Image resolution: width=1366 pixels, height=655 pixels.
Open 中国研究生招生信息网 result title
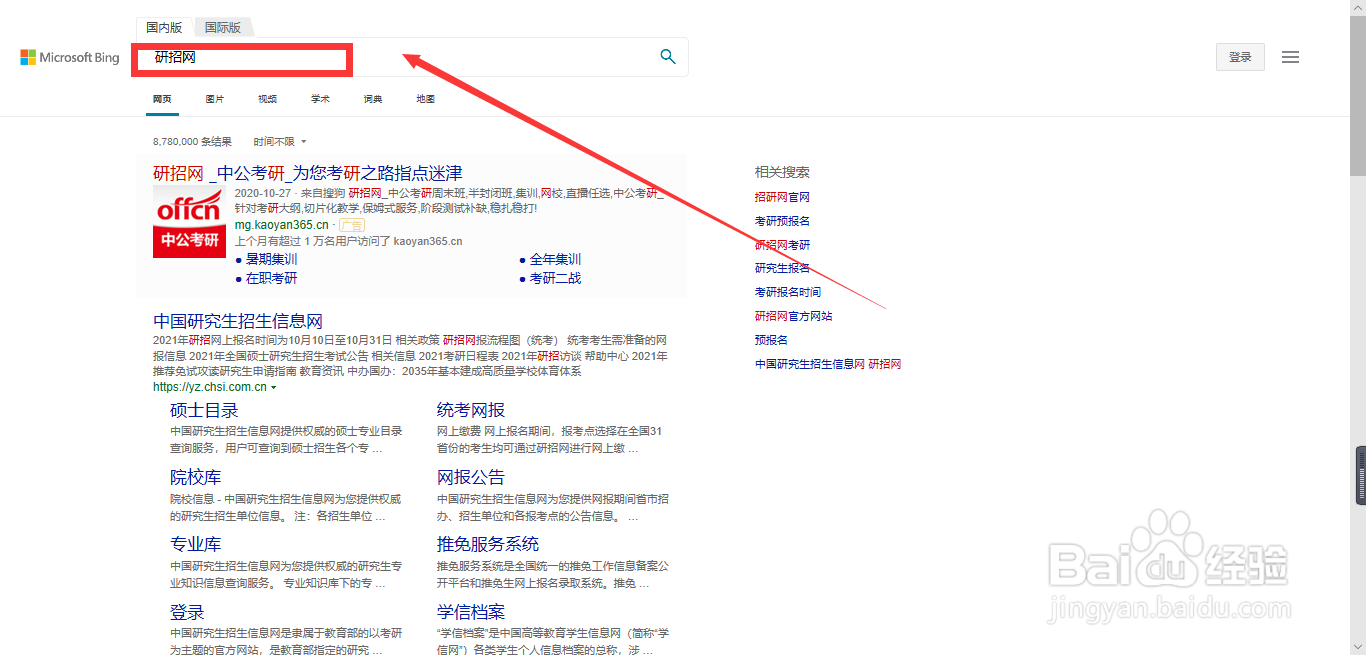(x=238, y=321)
